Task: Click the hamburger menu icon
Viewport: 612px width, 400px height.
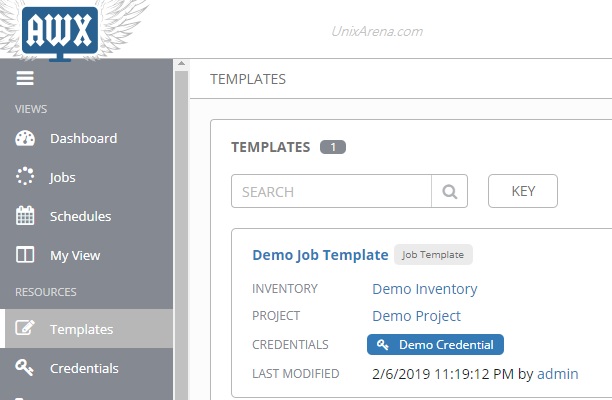Action: (25, 79)
